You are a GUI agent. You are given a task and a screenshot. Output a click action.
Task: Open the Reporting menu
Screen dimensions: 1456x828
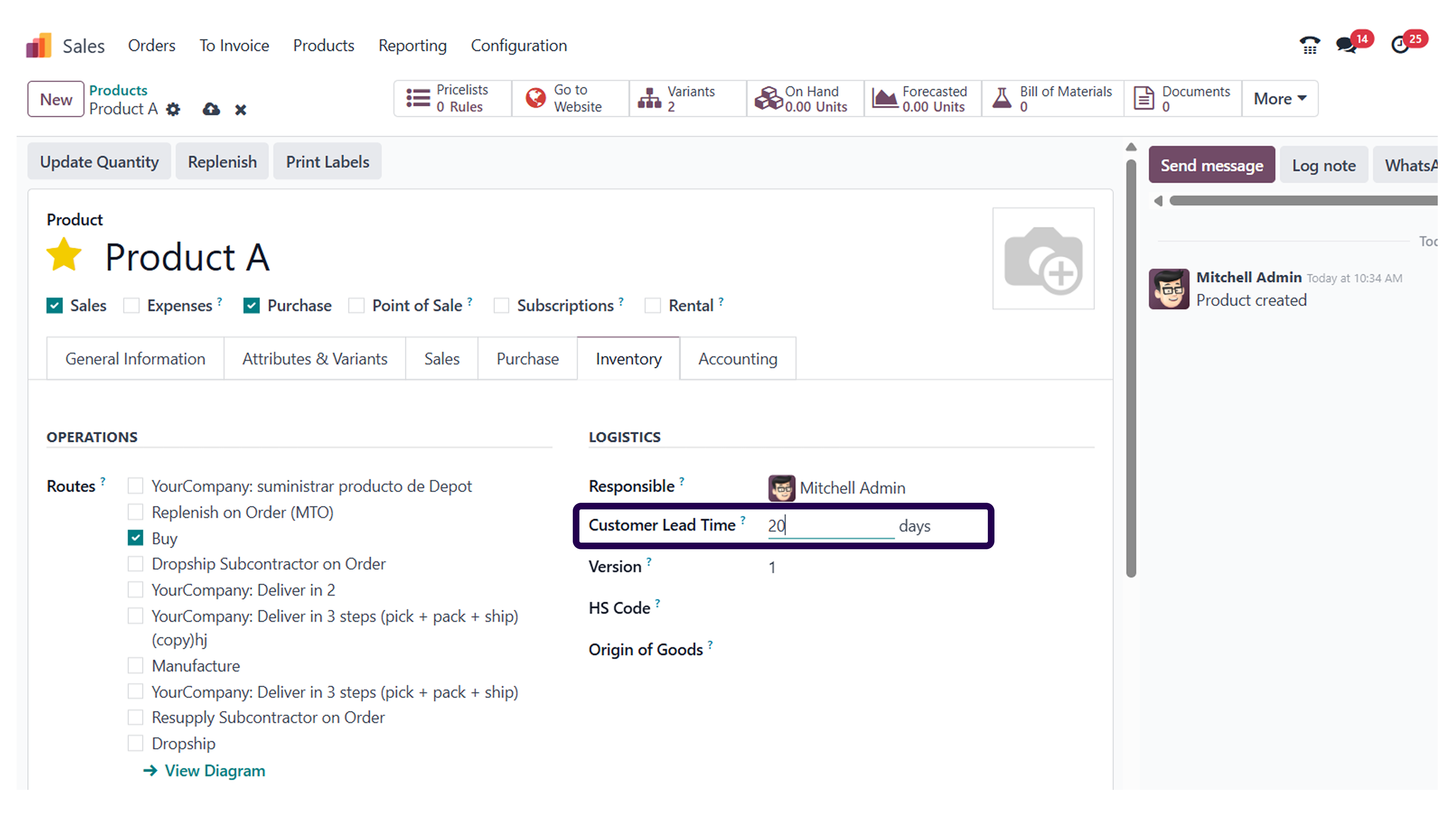[413, 46]
